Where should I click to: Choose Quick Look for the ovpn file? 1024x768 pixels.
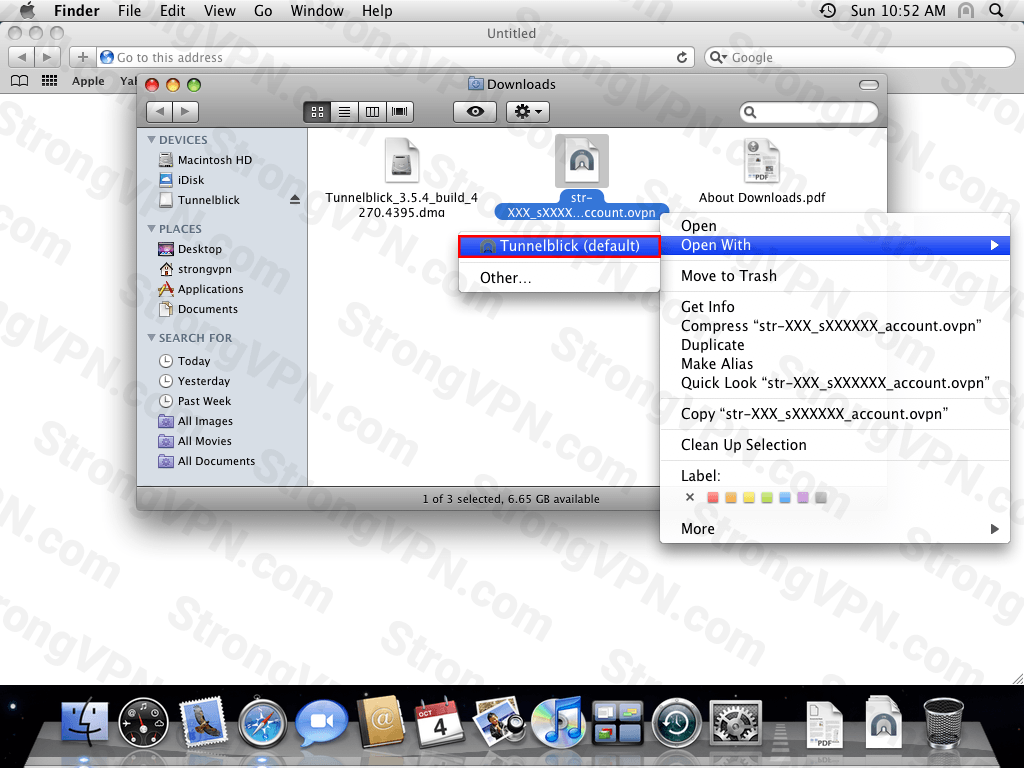(835, 383)
